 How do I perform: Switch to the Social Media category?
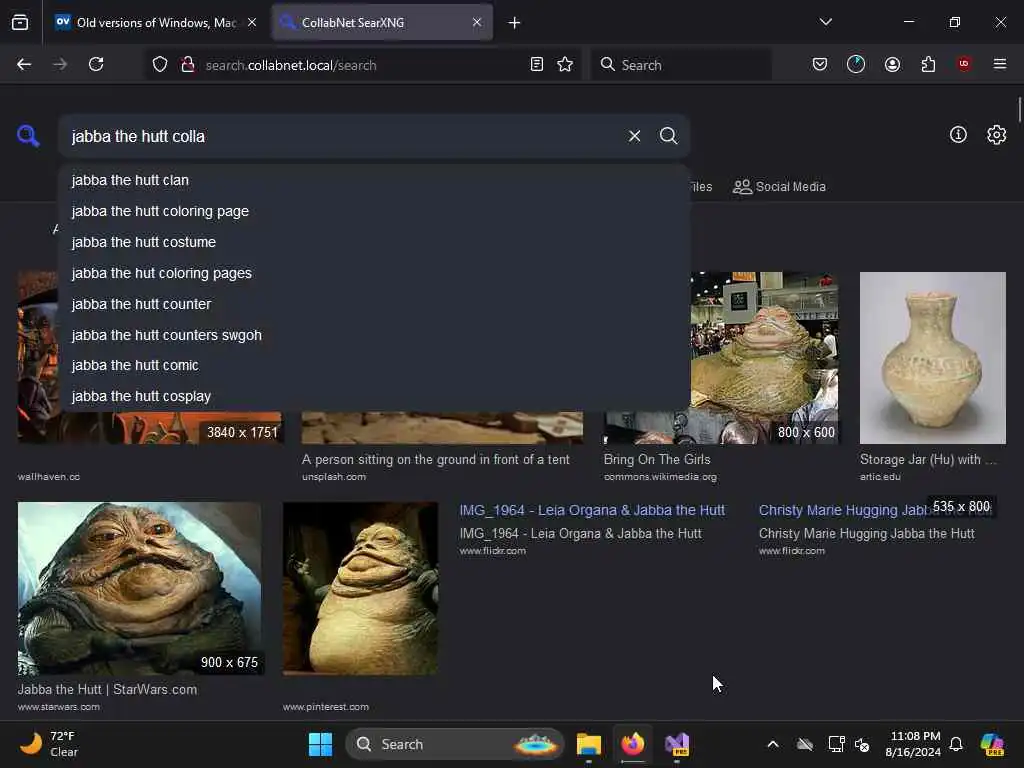coord(779,187)
